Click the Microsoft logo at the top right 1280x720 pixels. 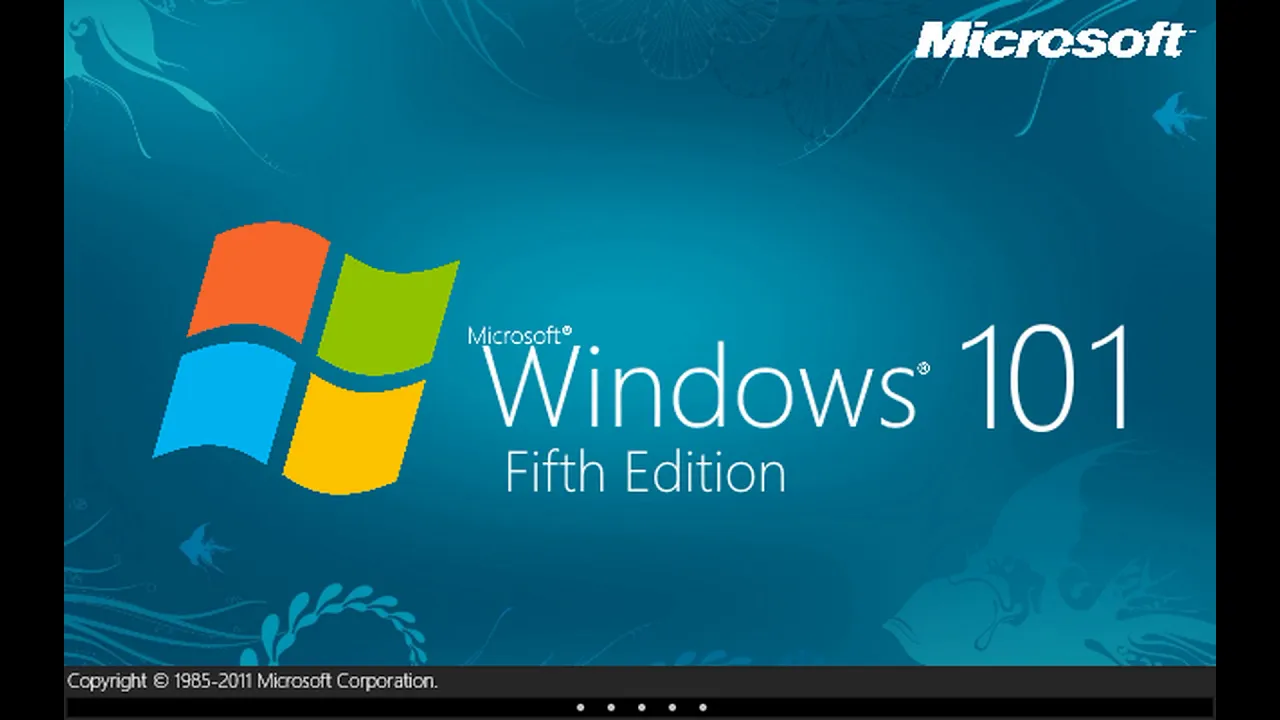pyautogui.click(x=1055, y=41)
